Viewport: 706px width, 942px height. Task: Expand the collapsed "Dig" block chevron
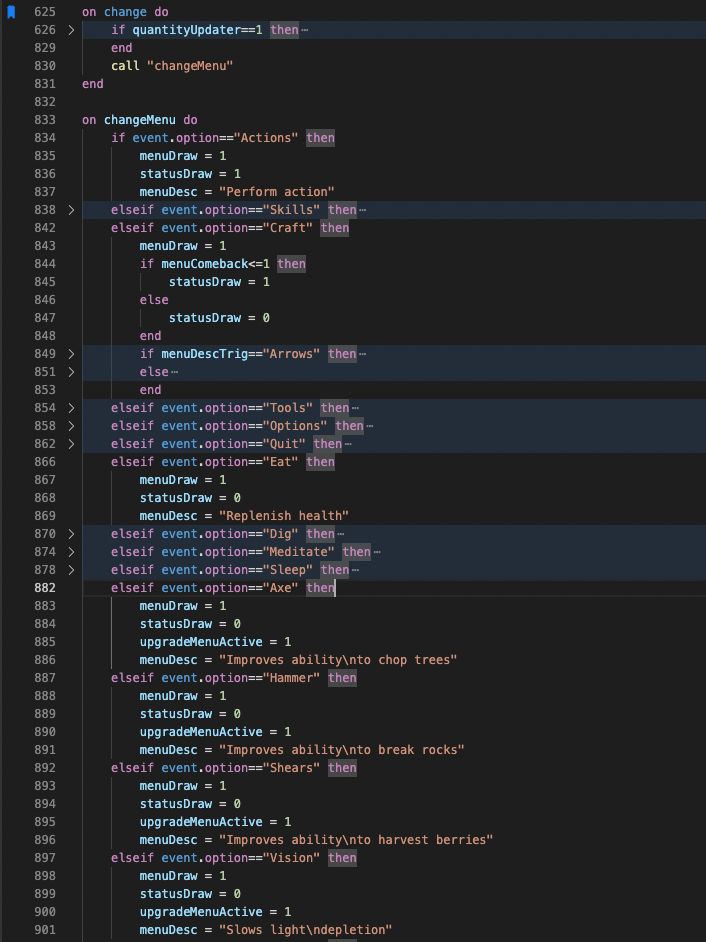point(70,534)
